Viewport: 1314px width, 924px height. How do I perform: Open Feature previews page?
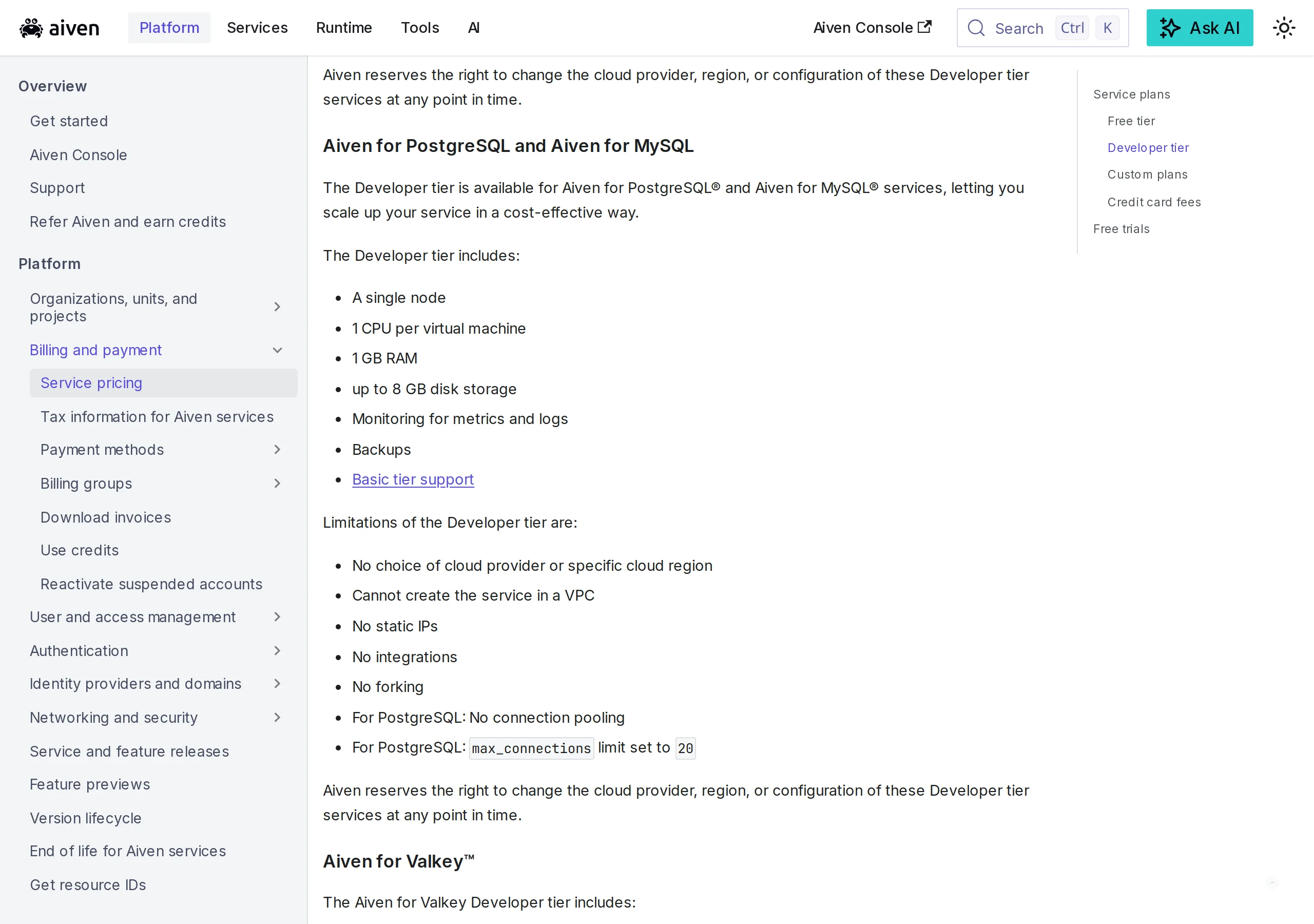pyautogui.click(x=90, y=785)
